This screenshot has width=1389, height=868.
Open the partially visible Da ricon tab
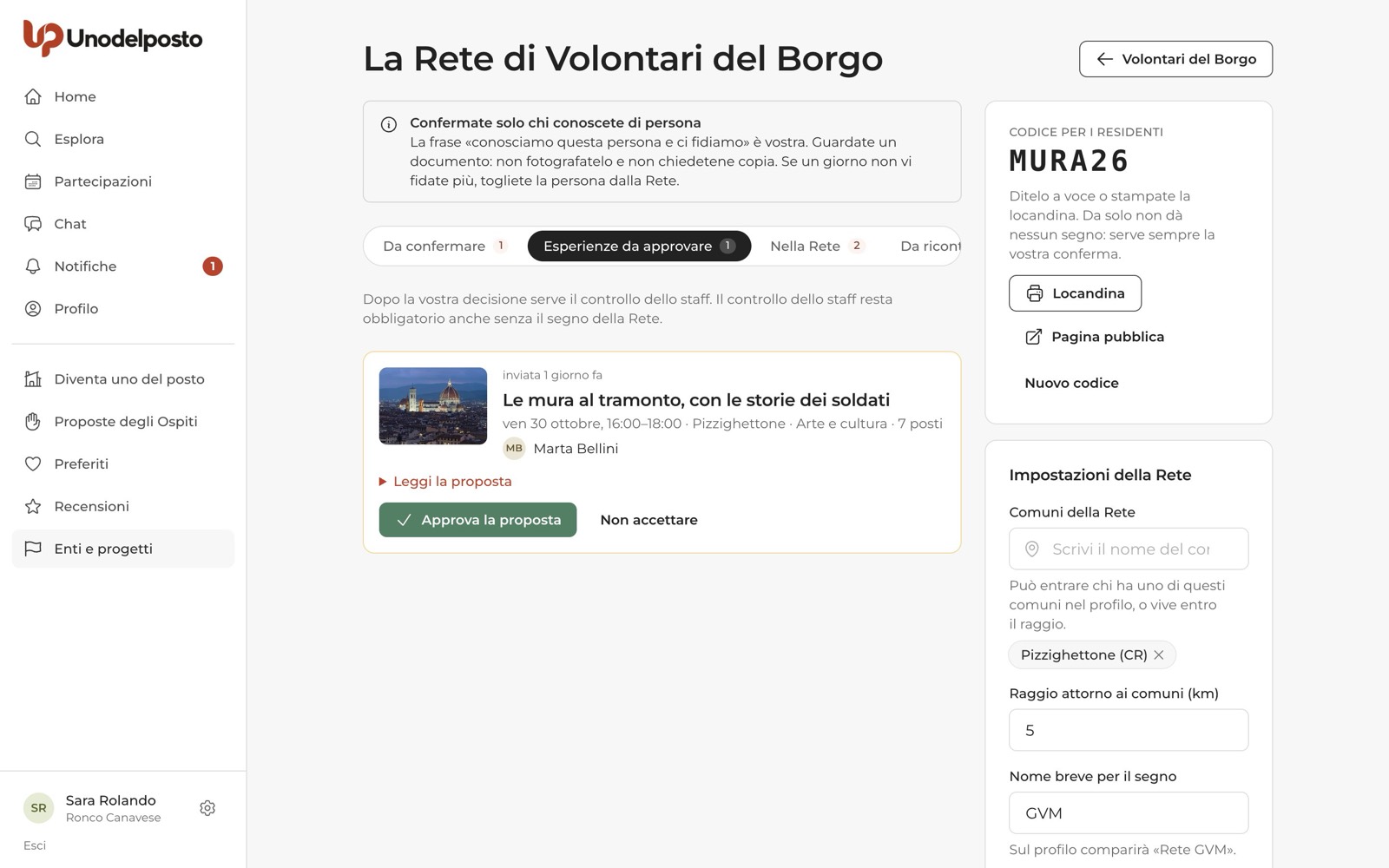tap(930, 247)
